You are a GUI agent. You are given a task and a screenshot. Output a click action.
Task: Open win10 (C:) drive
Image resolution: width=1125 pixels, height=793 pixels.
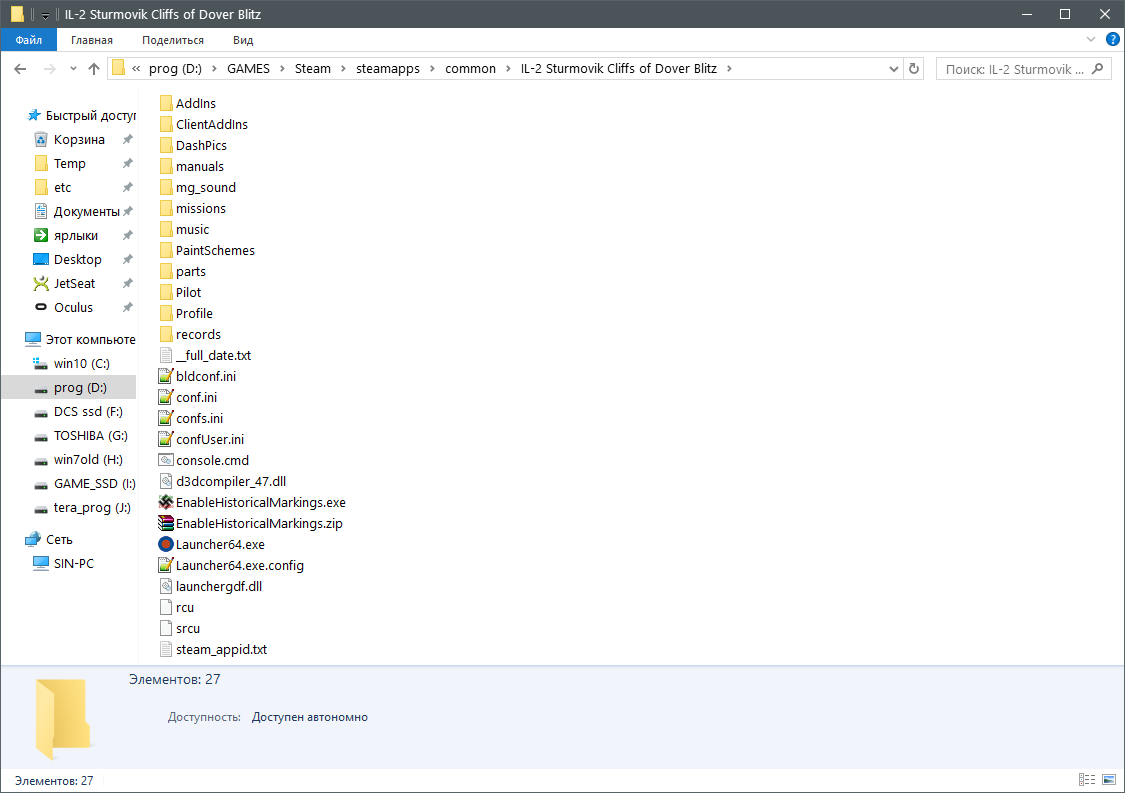81,364
